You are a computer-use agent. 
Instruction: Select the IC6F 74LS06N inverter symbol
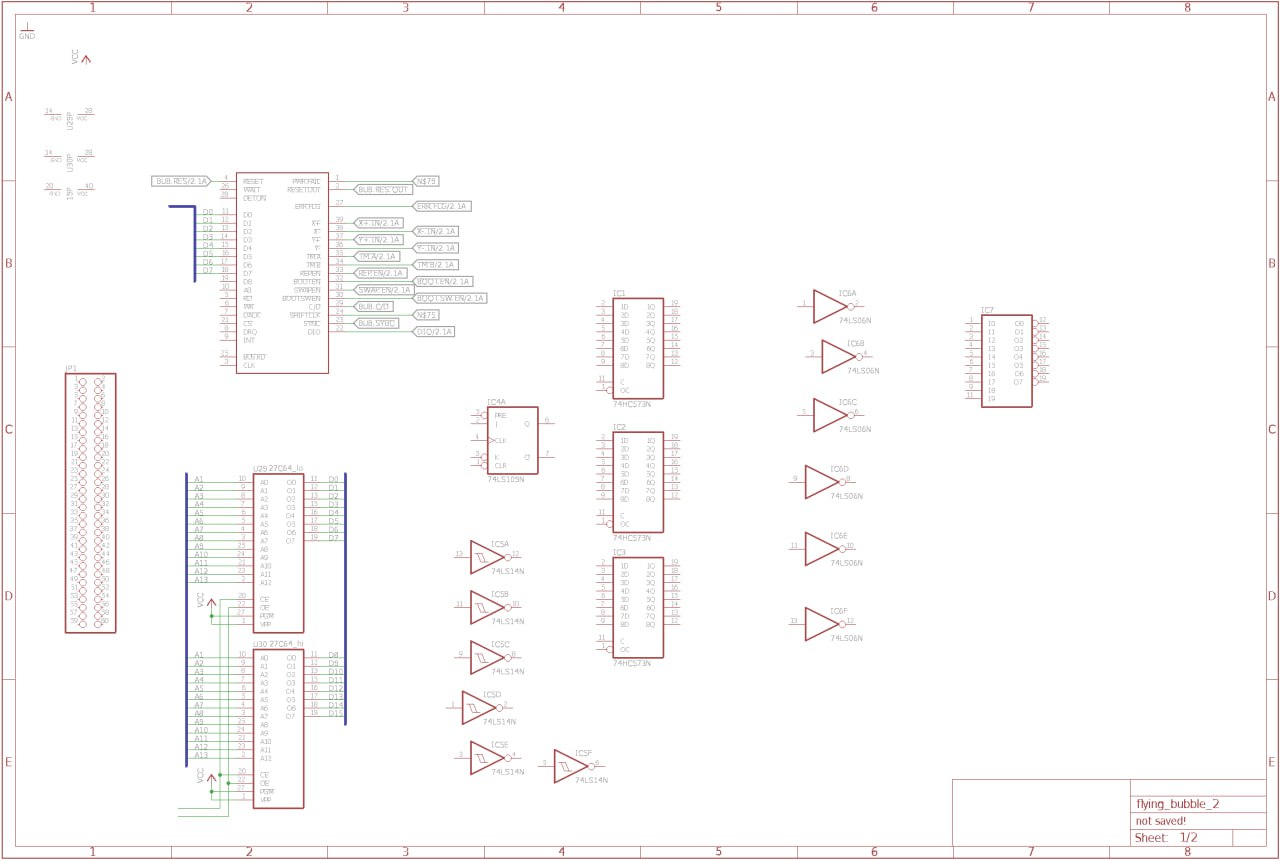coord(822,624)
